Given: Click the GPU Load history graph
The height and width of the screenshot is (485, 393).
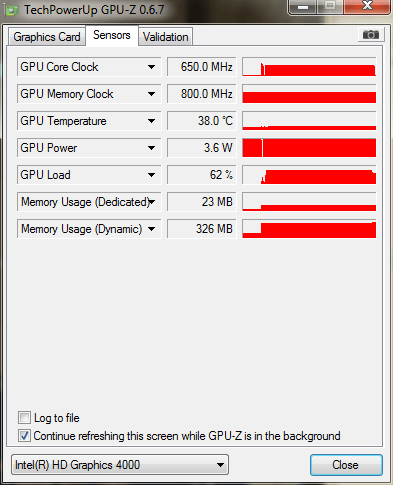Looking at the screenshot, I should pyautogui.click(x=309, y=175).
